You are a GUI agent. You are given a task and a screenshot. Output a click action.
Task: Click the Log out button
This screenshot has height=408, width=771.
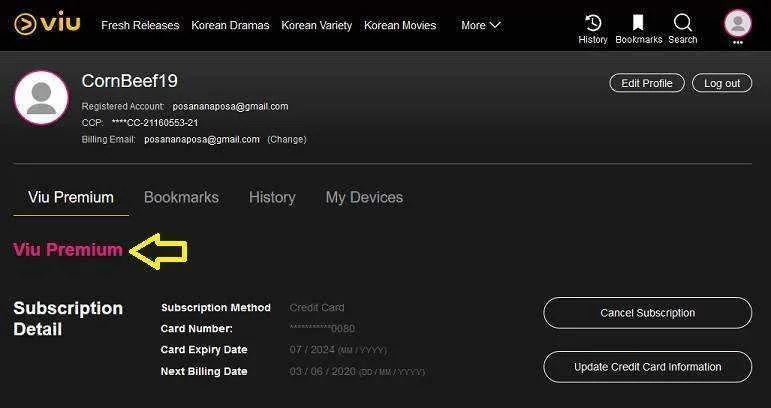click(722, 83)
